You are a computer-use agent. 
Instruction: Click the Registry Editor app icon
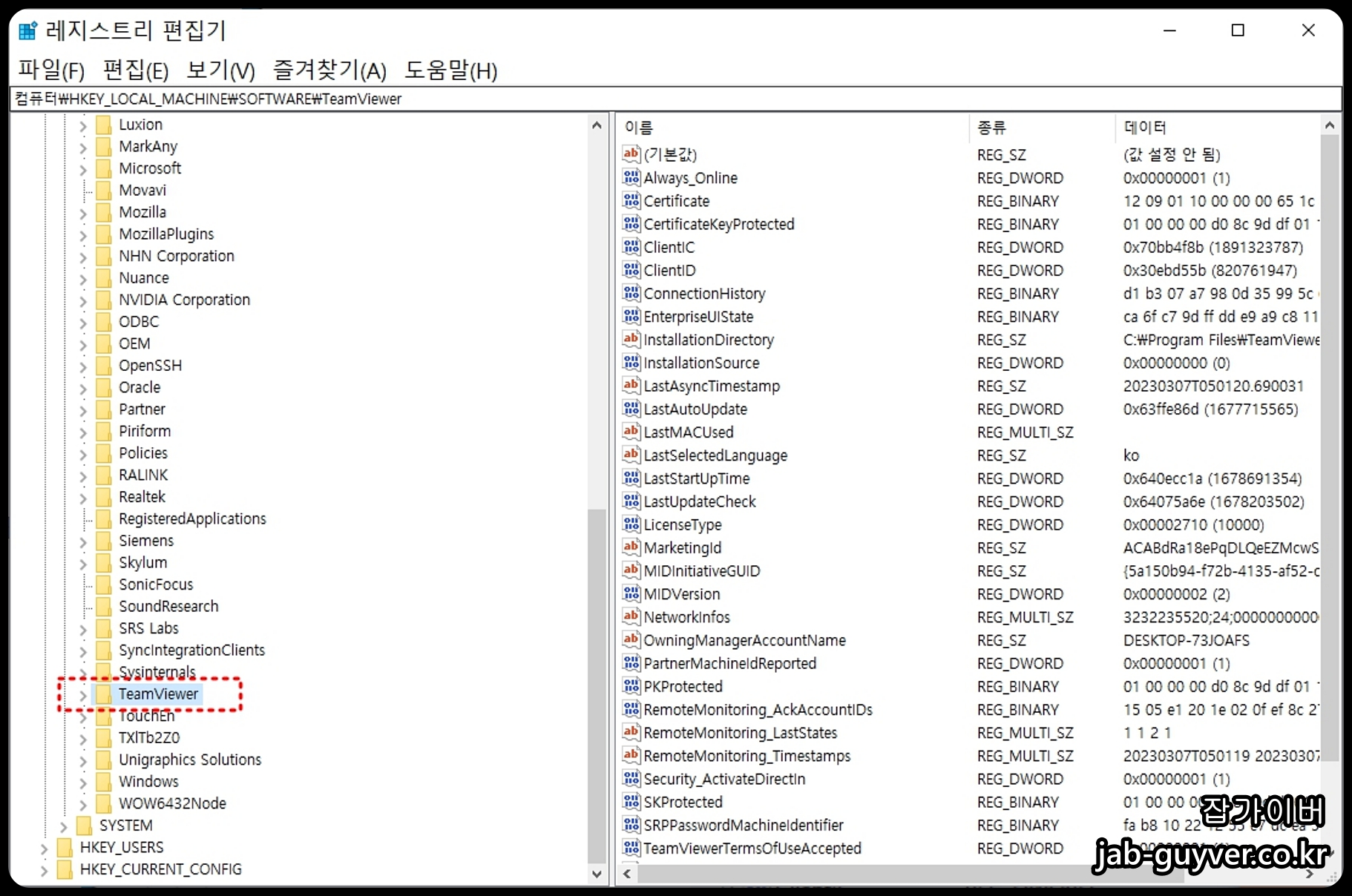tap(28, 30)
